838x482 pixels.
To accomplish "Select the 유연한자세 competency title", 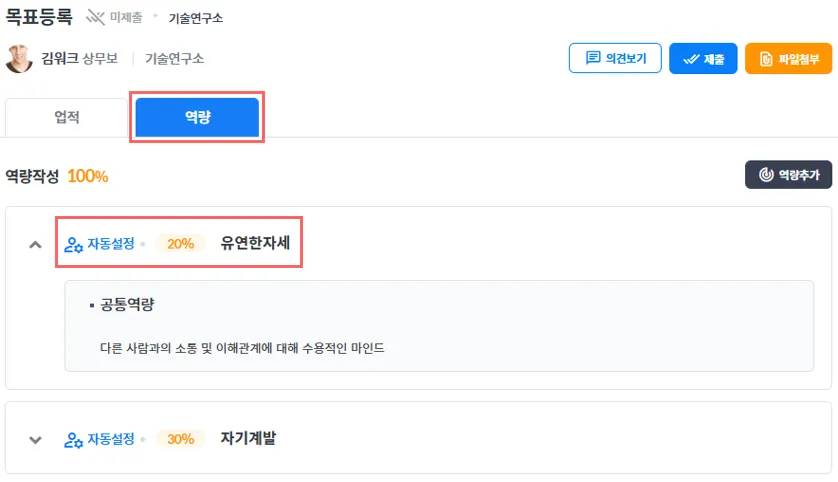I will pyautogui.click(x=255, y=244).
